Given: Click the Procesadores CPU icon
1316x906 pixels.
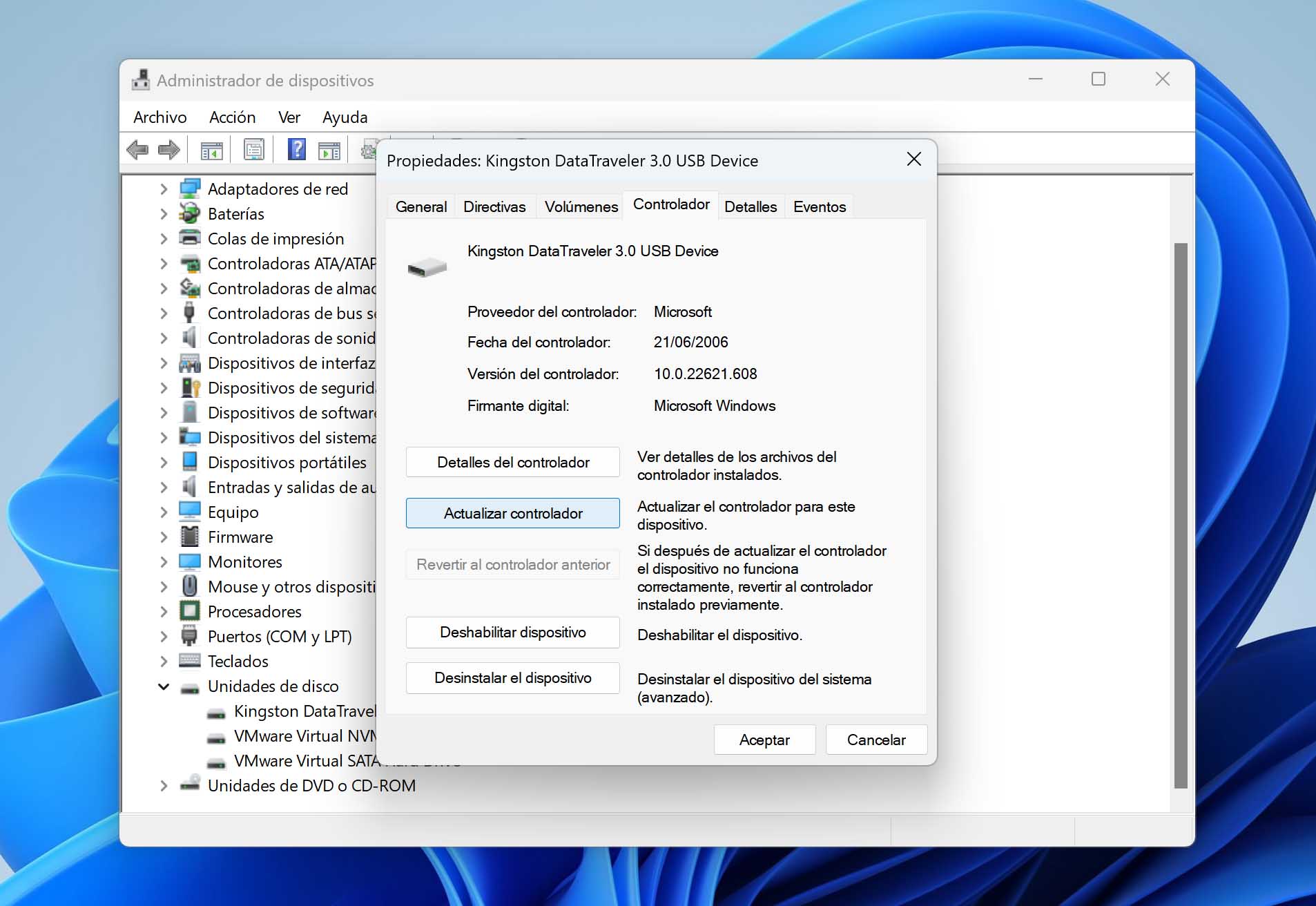Looking at the screenshot, I should (190, 611).
